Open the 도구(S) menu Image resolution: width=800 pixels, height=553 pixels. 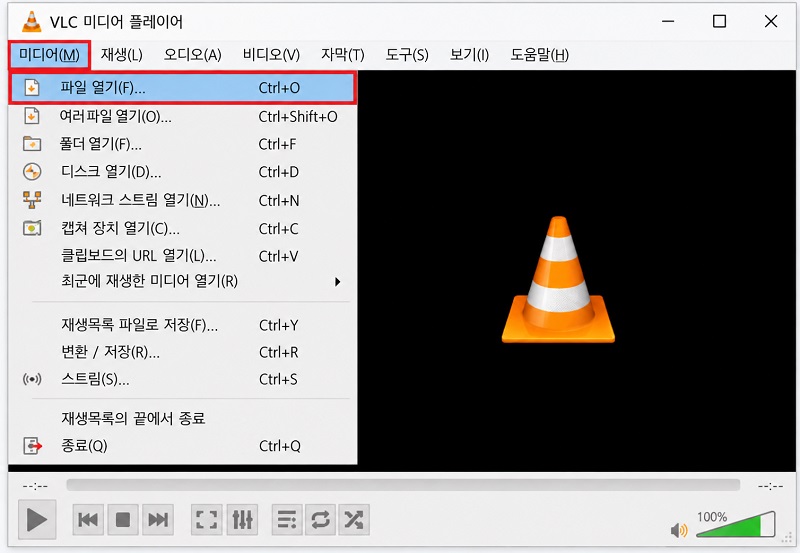407,55
